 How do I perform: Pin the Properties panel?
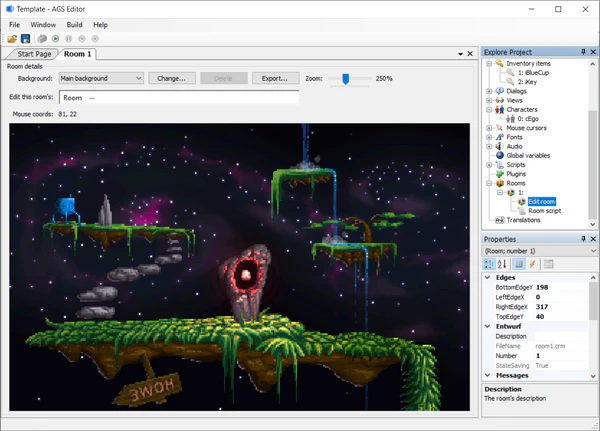[x=582, y=240]
